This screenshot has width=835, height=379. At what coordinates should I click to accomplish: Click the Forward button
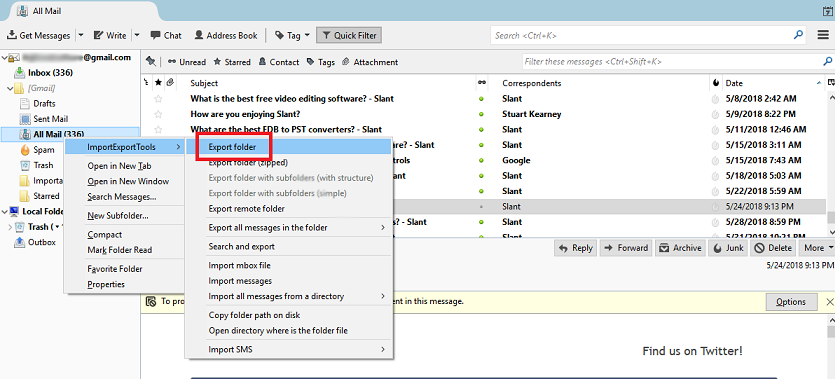626,248
